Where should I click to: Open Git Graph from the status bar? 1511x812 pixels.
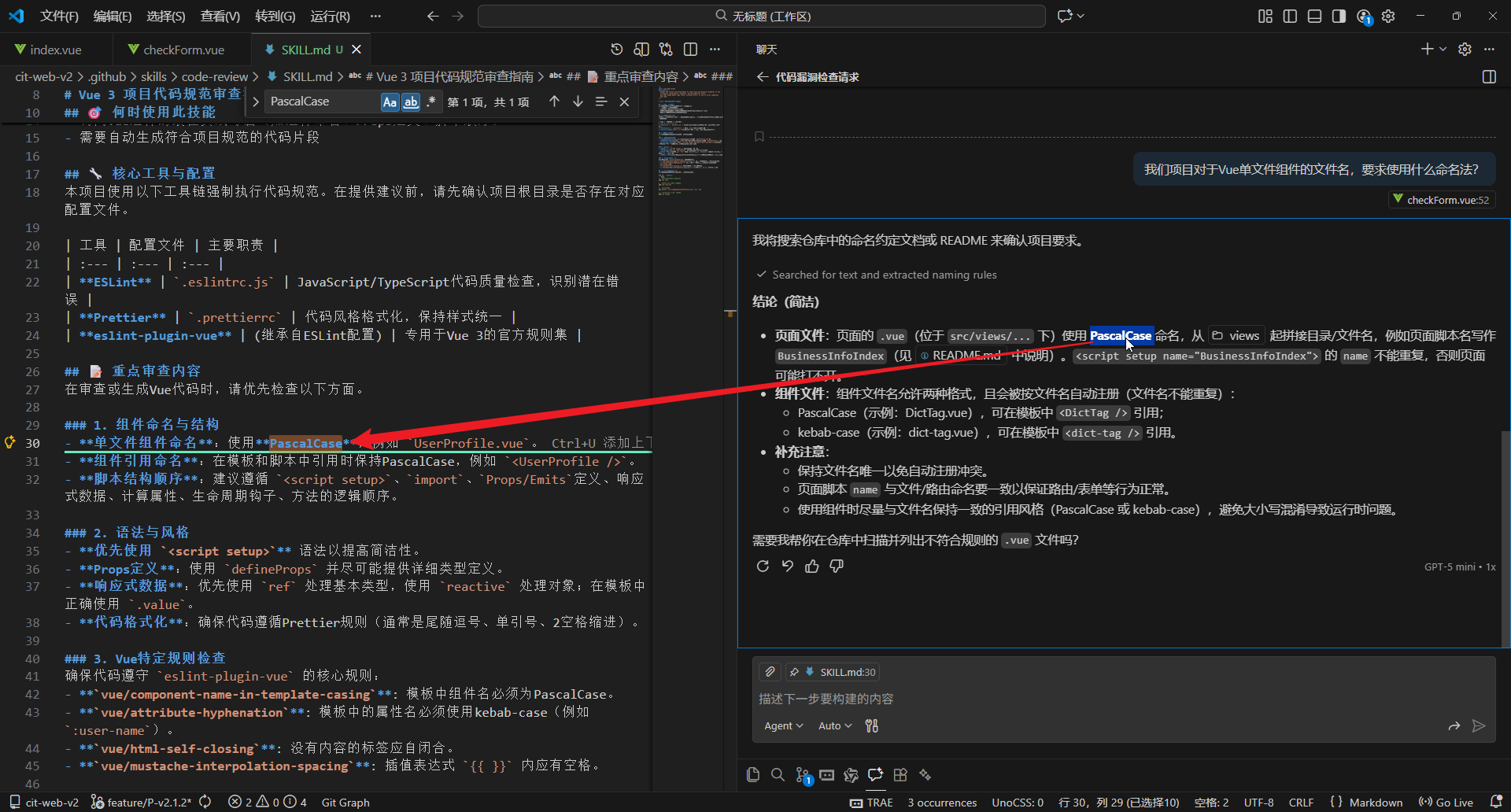coord(345,802)
